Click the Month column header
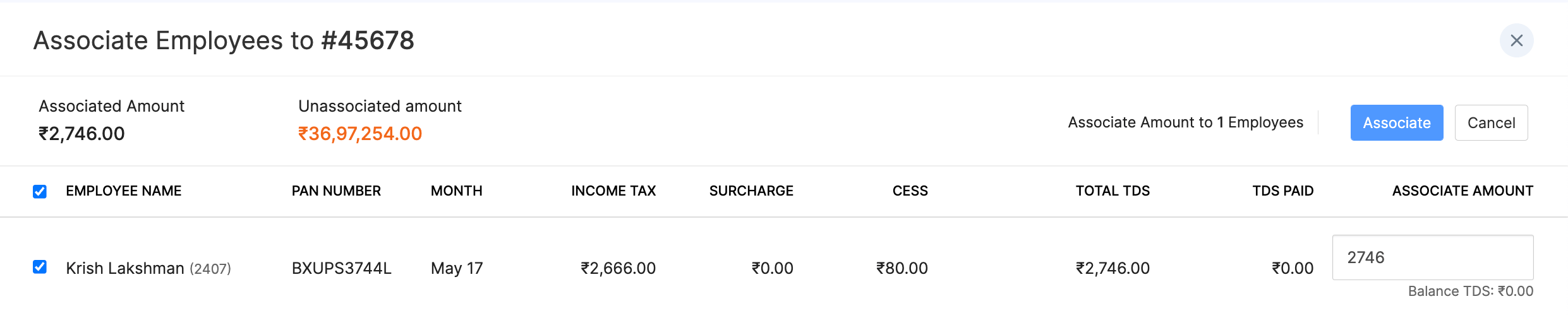This screenshot has width=1568, height=318. point(456,191)
